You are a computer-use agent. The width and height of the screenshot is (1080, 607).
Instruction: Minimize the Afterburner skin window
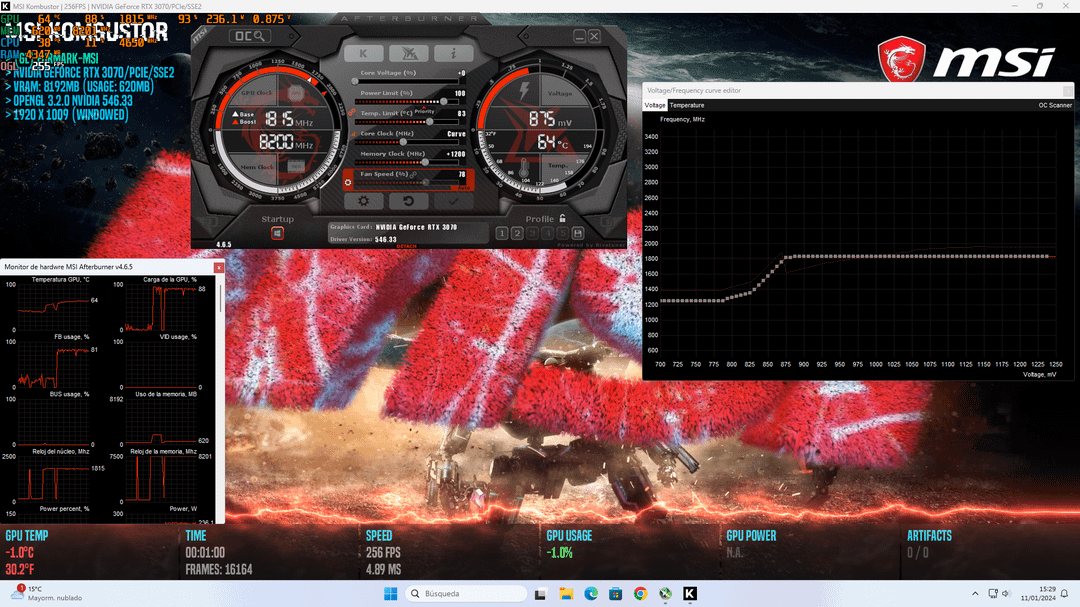tap(579, 36)
